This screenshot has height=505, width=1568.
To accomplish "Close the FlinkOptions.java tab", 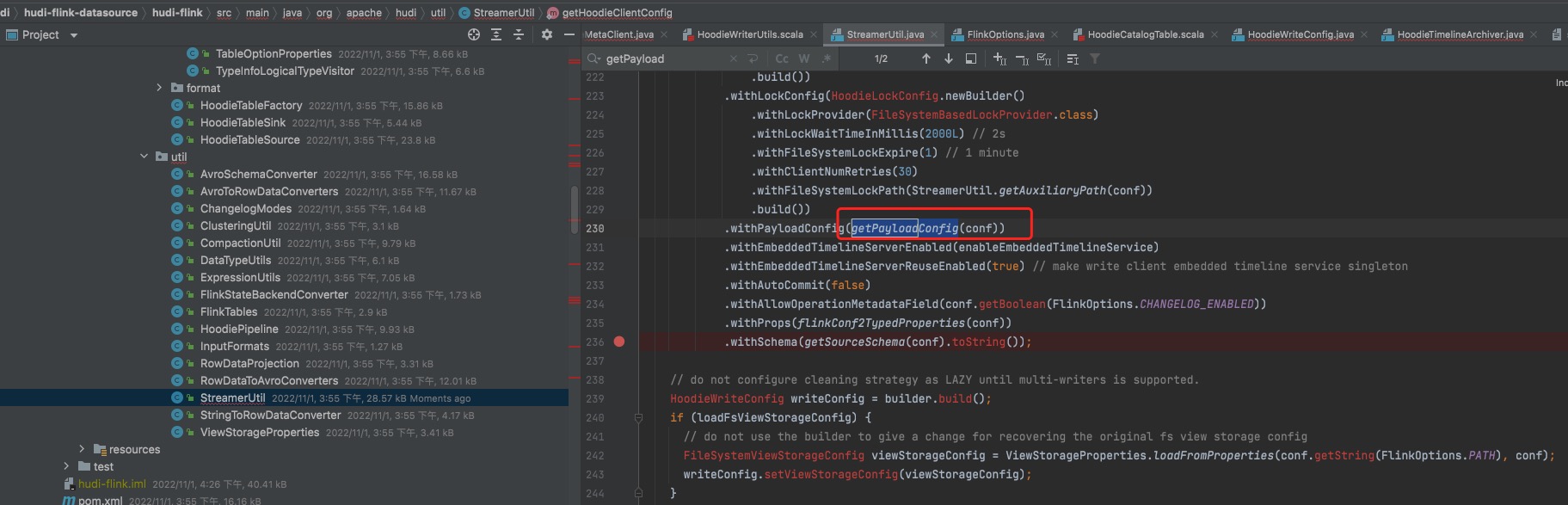I will [1055, 34].
